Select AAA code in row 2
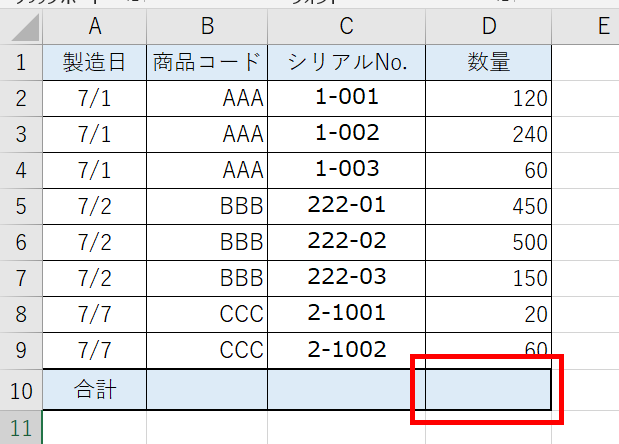 207,98
